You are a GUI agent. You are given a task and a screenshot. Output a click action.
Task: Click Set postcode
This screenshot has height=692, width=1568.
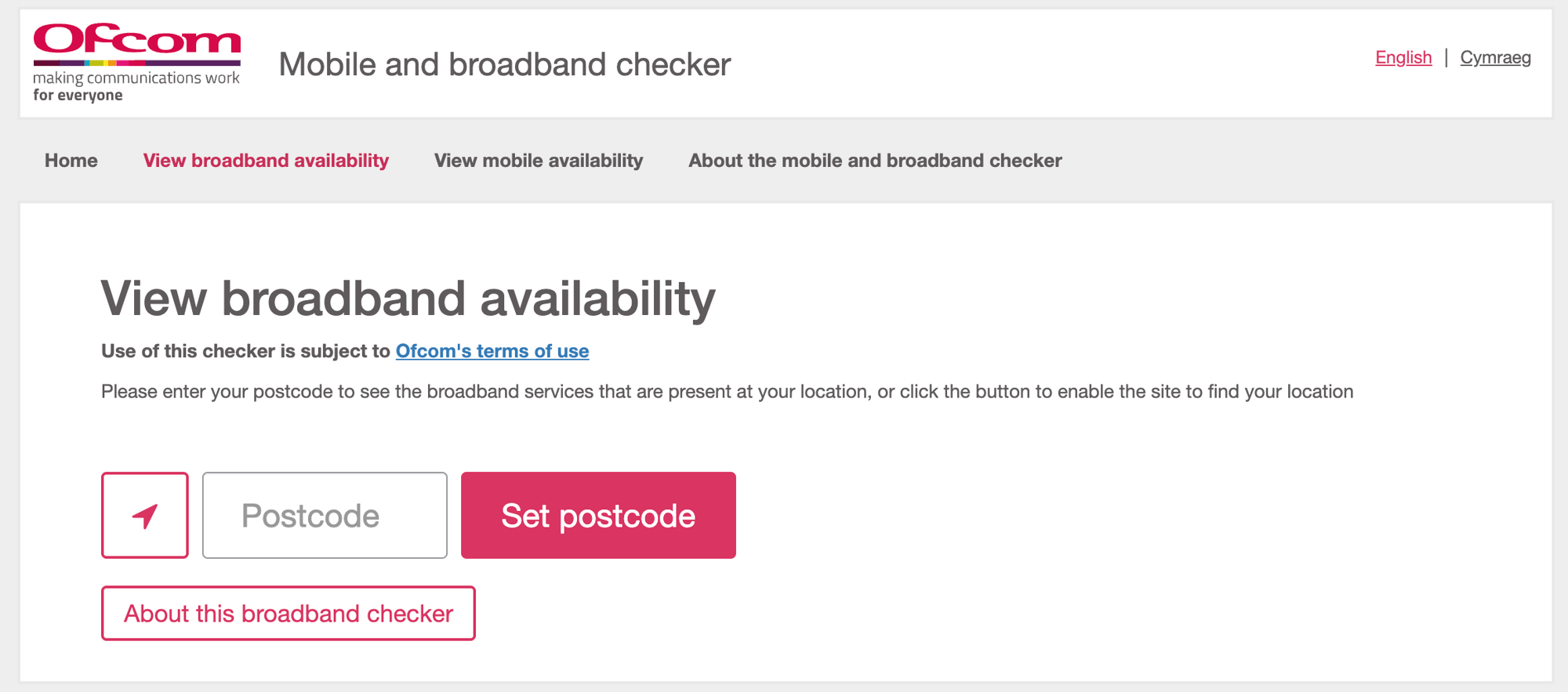click(x=597, y=515)
